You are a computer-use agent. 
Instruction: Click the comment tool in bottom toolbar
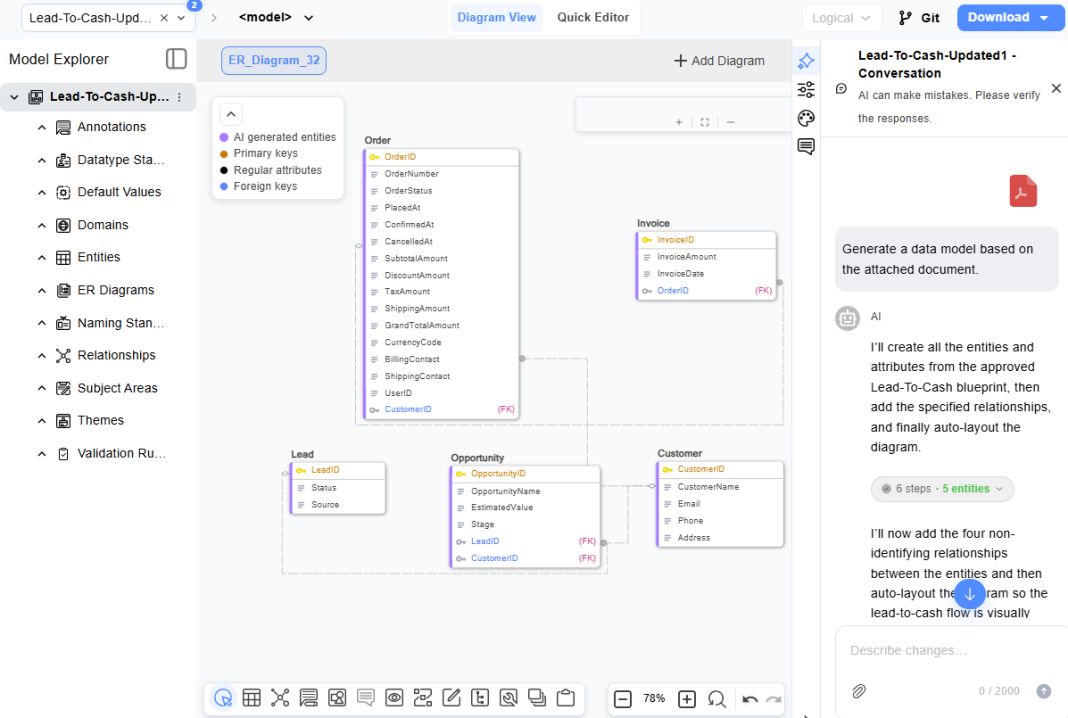point(366,698)
